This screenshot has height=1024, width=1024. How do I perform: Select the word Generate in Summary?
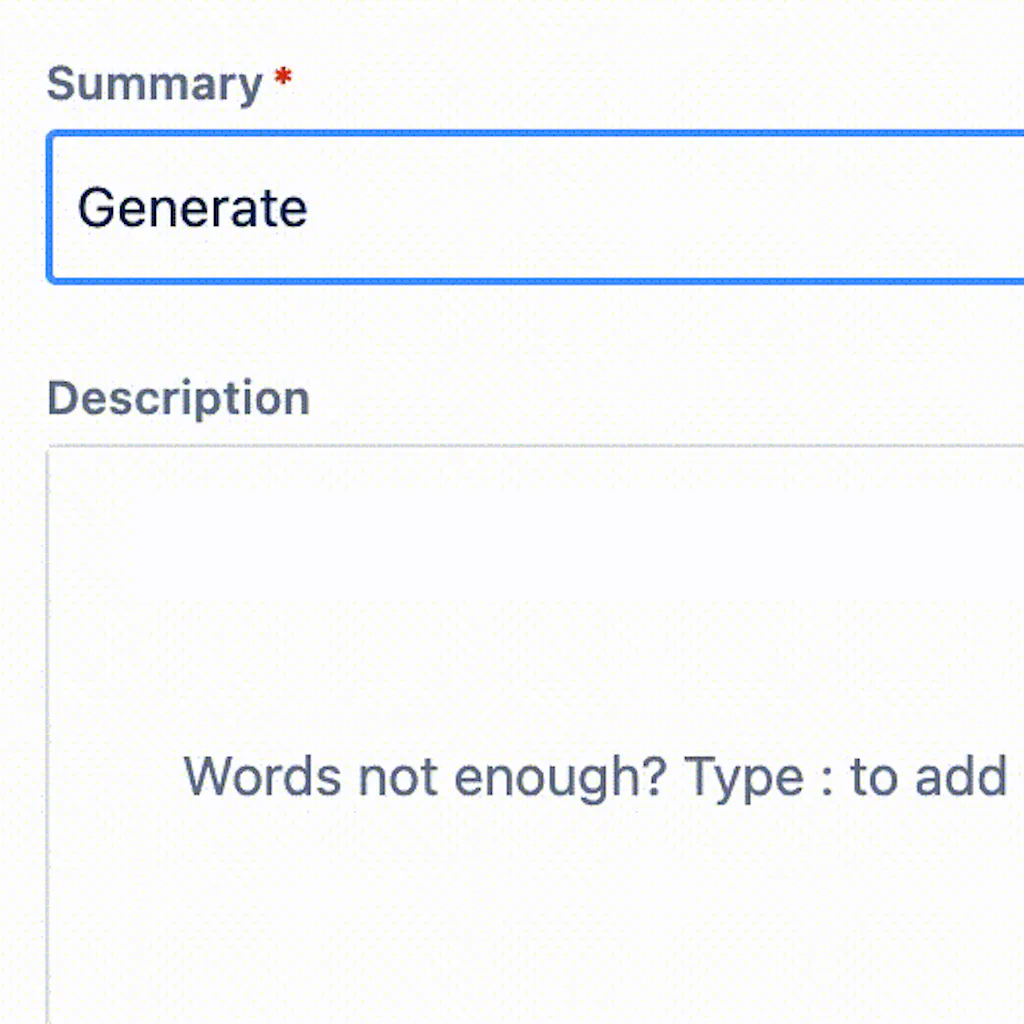point(191,207)
